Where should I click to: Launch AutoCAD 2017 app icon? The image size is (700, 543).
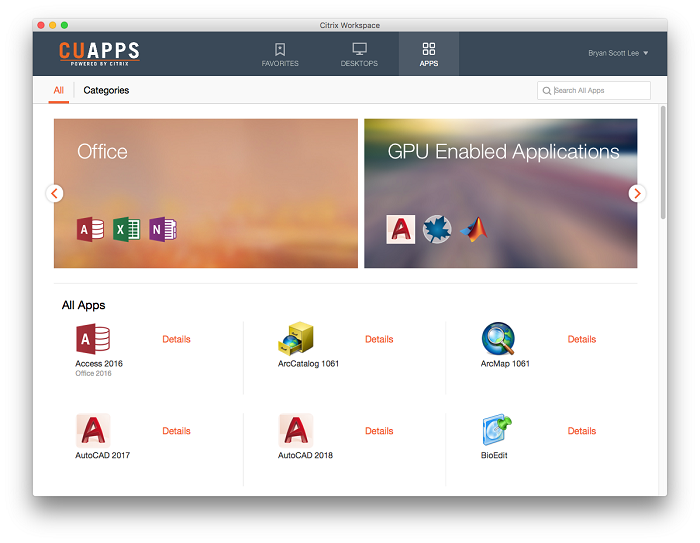pos(93,430)
